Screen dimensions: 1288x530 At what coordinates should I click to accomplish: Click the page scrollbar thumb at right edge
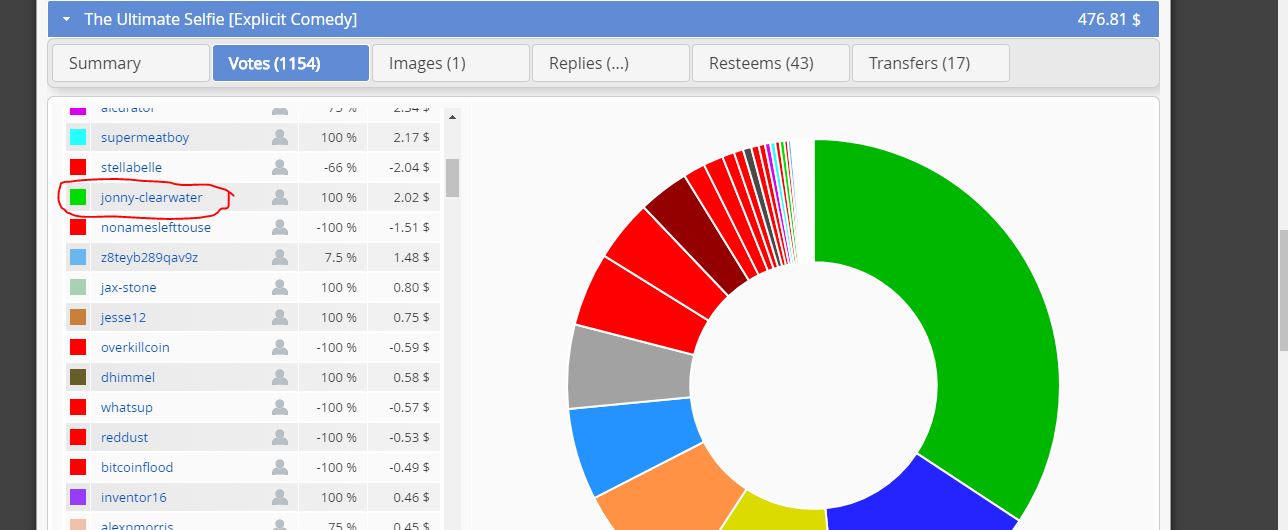pyautogui.click(x=1282, y=290)
